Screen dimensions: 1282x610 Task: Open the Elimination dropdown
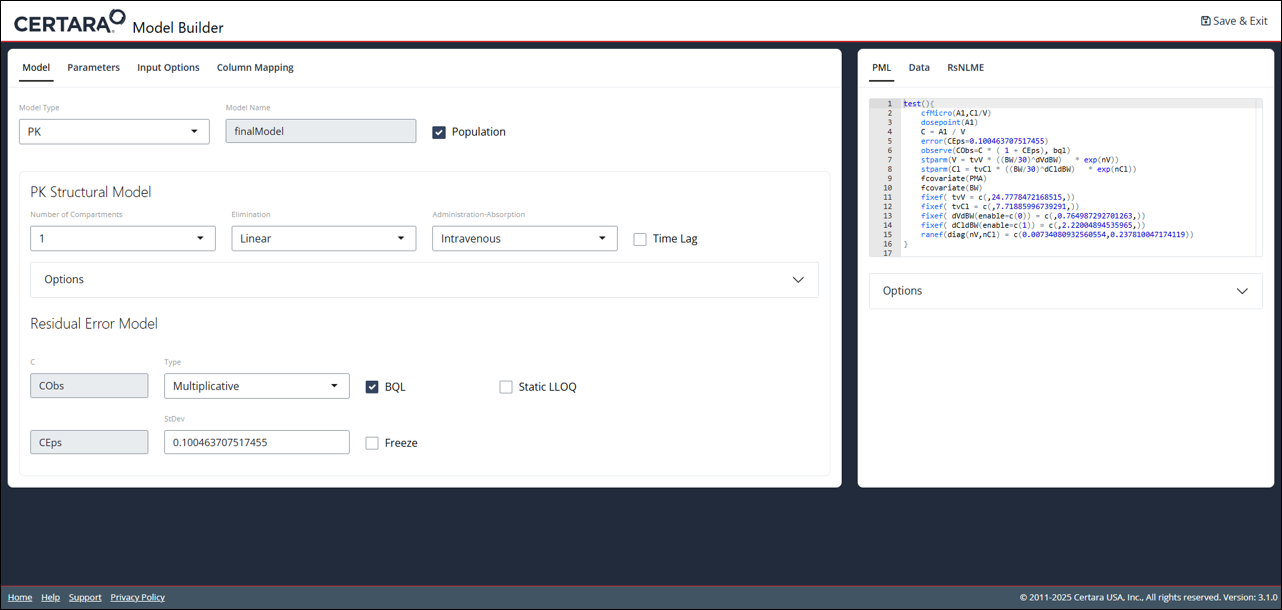click(x=324, y=238)
